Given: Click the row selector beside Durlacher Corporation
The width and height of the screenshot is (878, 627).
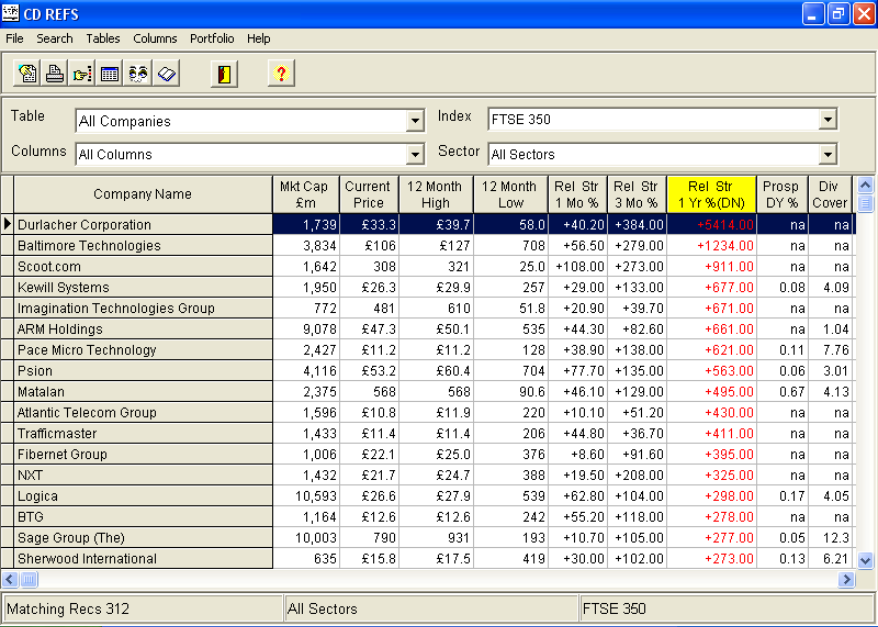Looking at the screenshot, I should 7,224.
